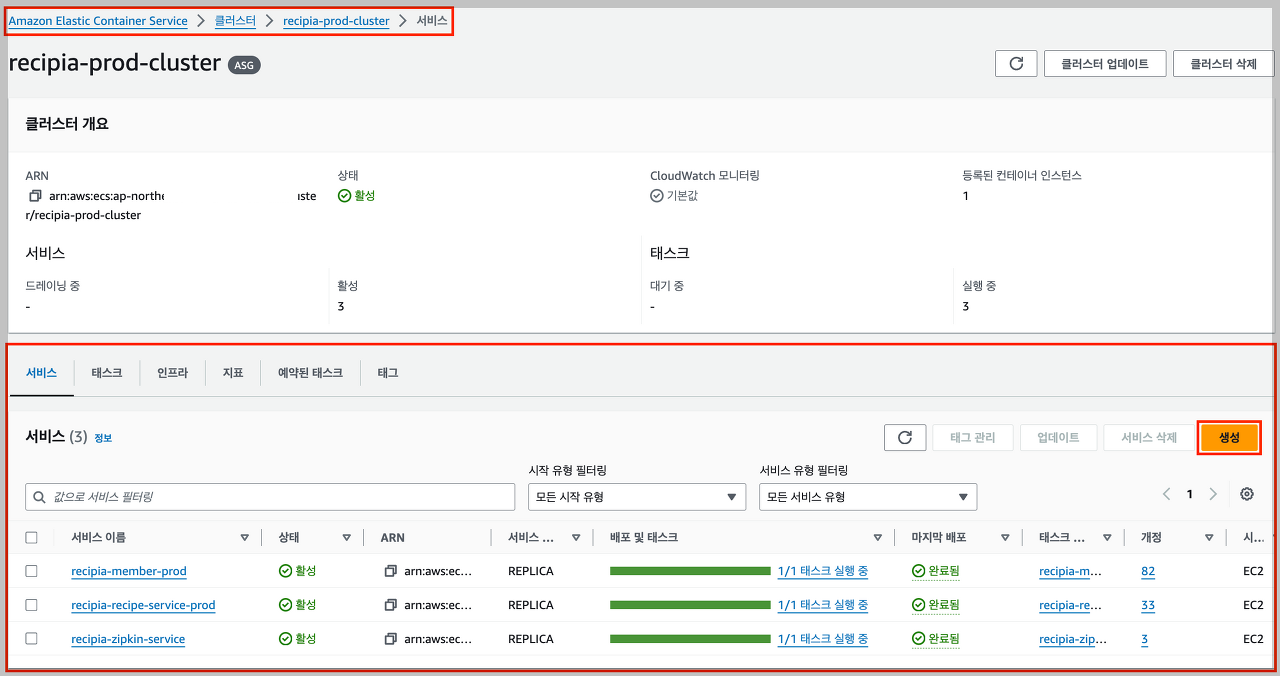Open task definition link recipia-re…
1280x676 pixels.
click(x=1070, y=605)
